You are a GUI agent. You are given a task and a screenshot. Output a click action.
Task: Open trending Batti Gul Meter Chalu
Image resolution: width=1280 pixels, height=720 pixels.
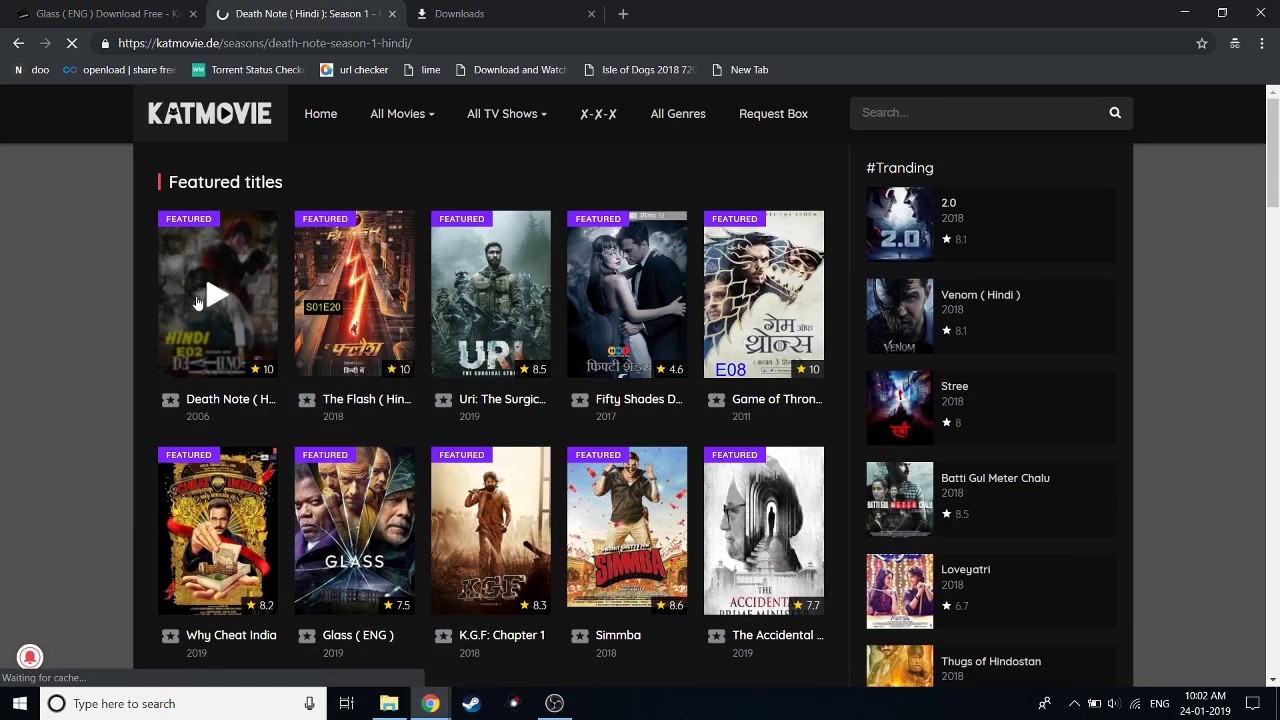click(991, 499)
